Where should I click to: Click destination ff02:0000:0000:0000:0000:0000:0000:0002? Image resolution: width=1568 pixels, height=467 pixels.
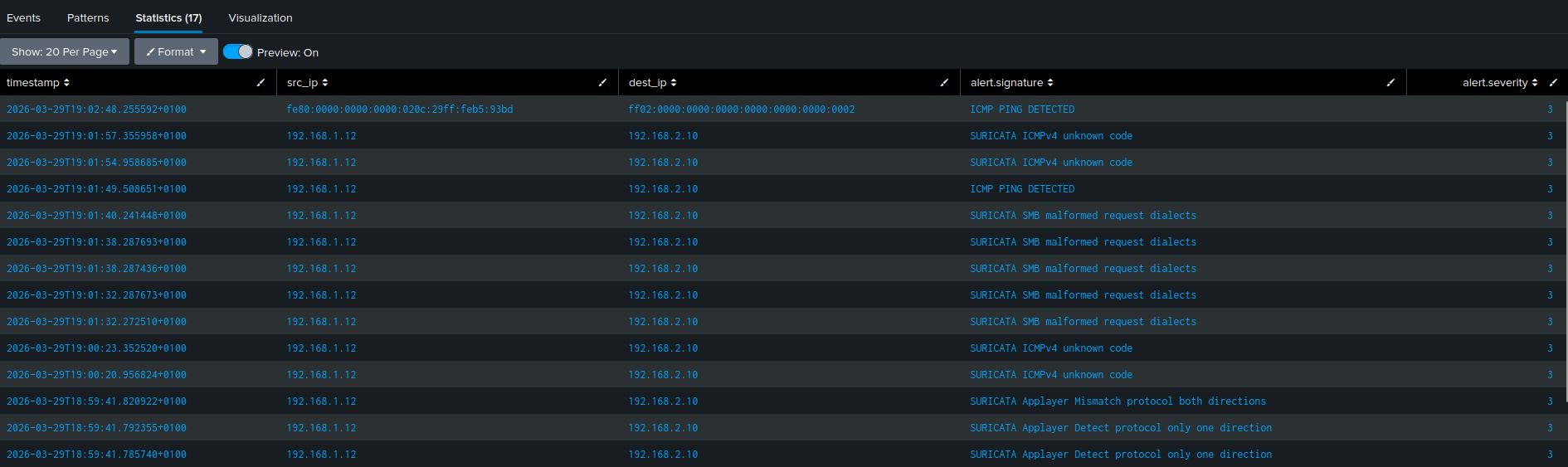point(742,109)
